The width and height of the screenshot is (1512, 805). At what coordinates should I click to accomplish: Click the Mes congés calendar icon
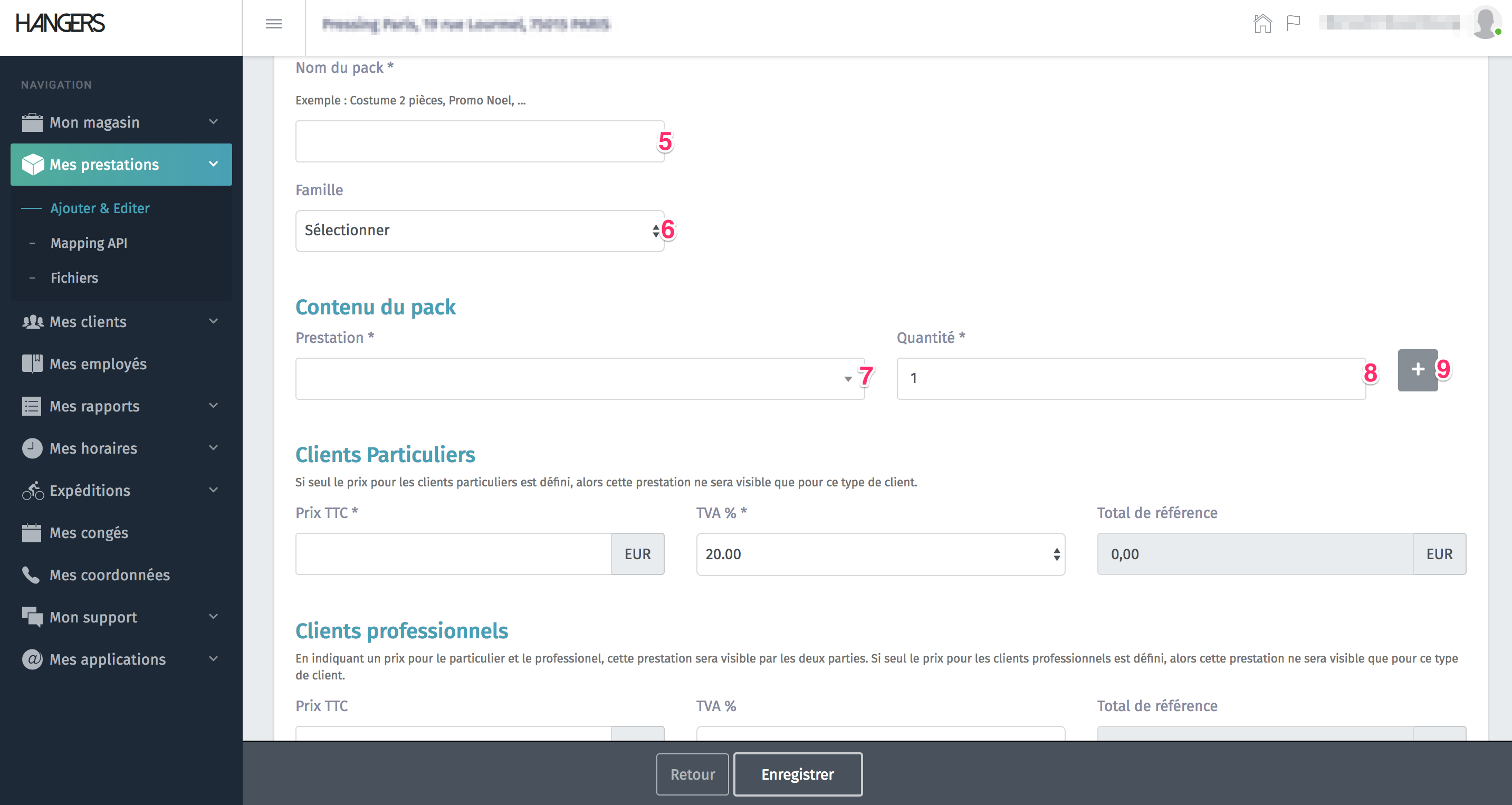[x=32, y=533]
